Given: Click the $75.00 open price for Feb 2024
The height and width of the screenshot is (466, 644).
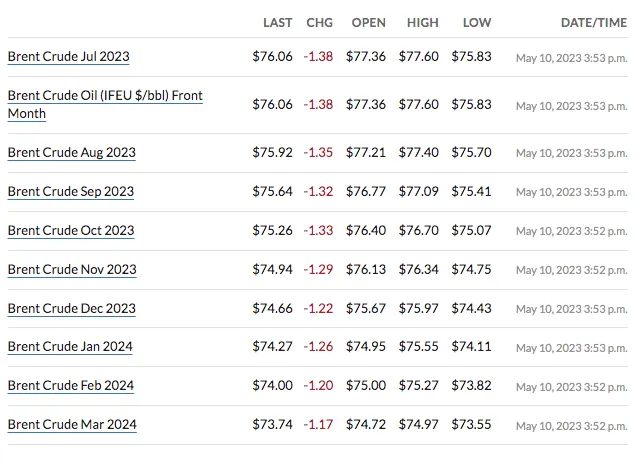Looking at the screenshot, I should pos(365,386).
